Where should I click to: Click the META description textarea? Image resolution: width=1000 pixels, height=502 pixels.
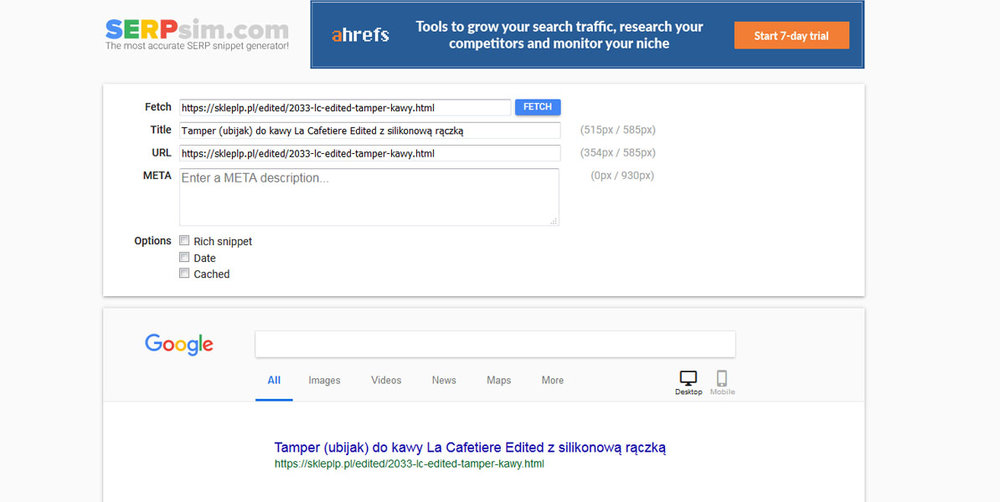coord(369,196)
